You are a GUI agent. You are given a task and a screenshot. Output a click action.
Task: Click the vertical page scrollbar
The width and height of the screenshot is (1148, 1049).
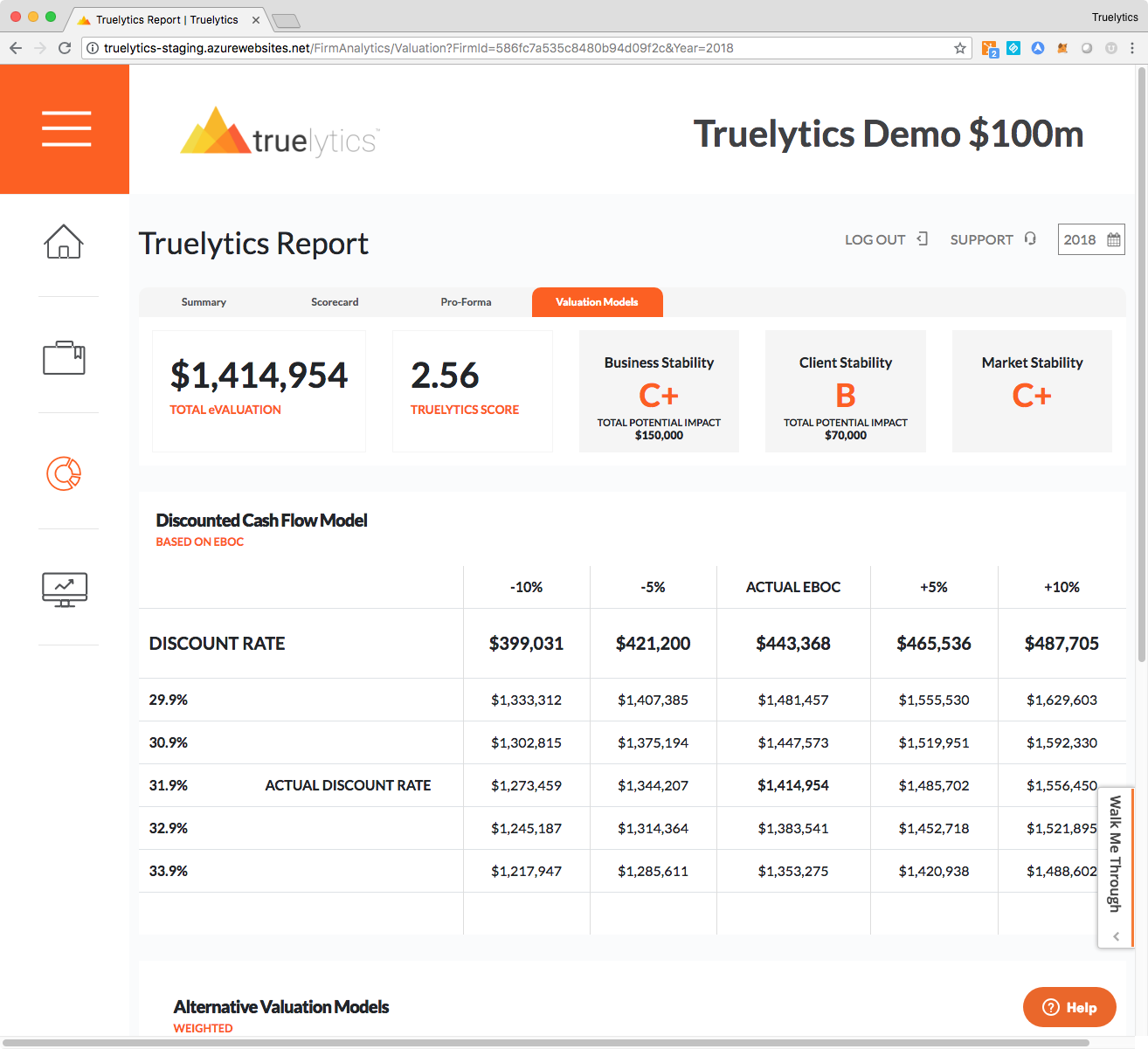click(1142, 365)
